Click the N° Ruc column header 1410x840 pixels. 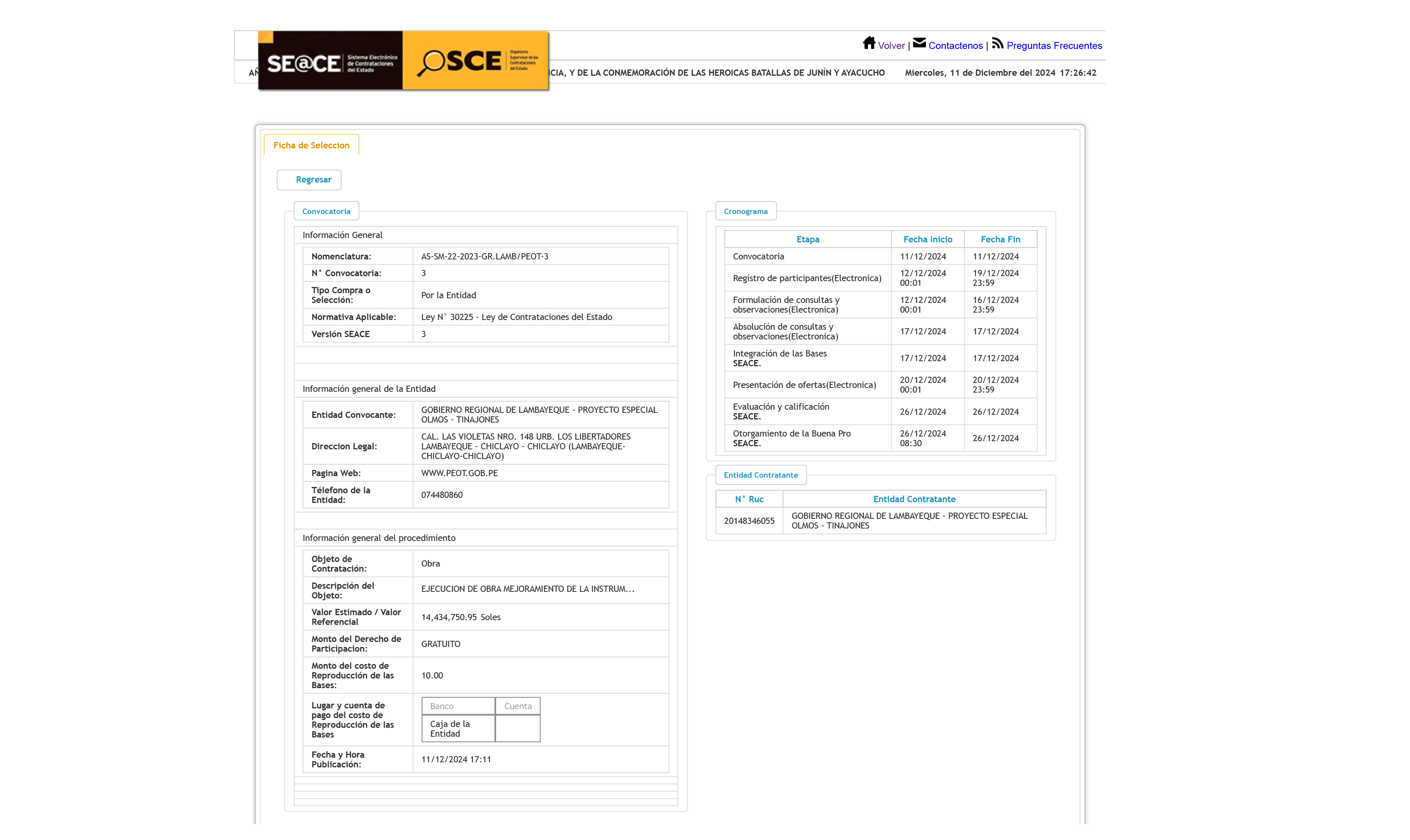coord(749,499)
